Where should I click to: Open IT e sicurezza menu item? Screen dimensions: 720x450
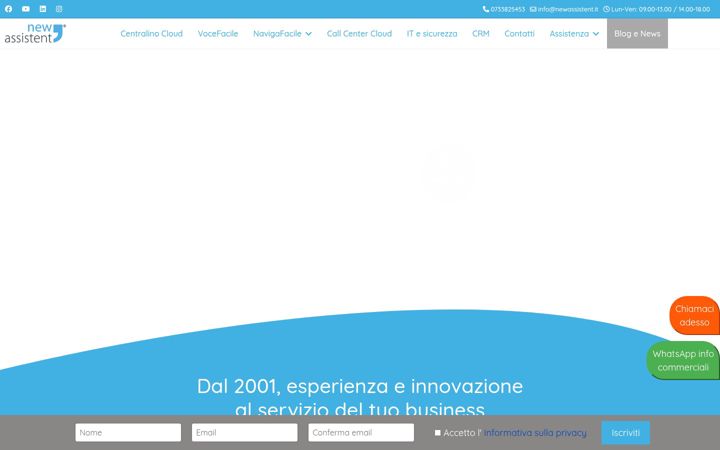(432, 34)
